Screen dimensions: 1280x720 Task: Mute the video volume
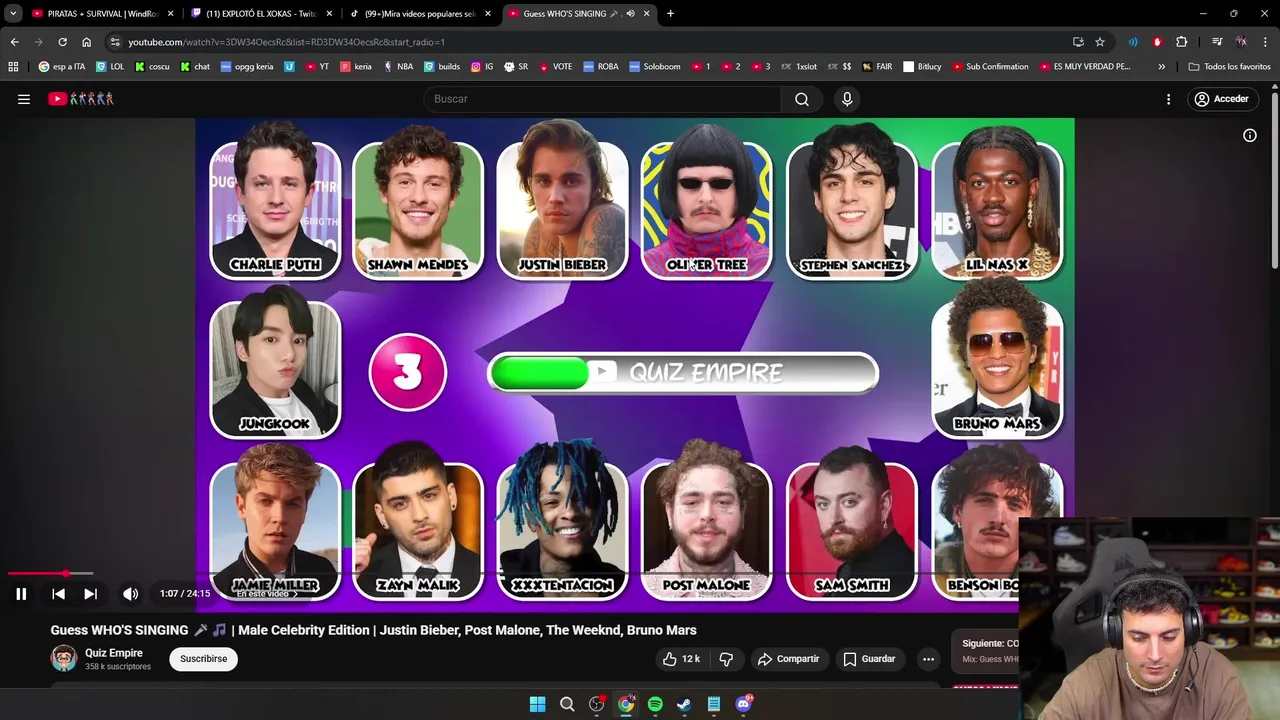coord(130,594)
